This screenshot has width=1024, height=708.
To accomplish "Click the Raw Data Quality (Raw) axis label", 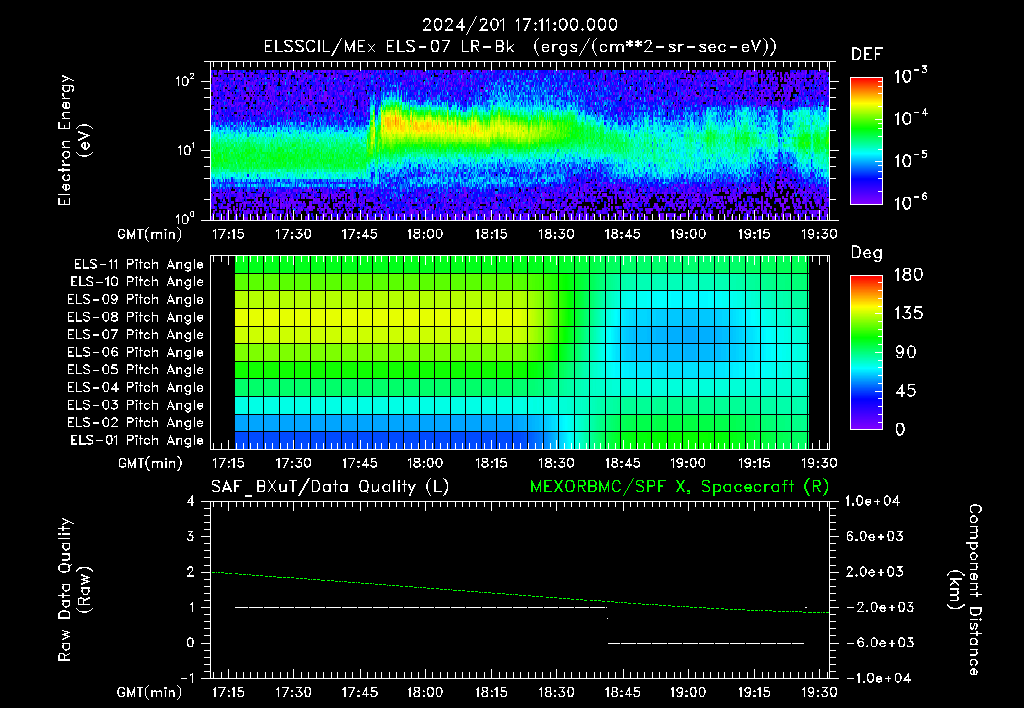I will coord(74,590).
